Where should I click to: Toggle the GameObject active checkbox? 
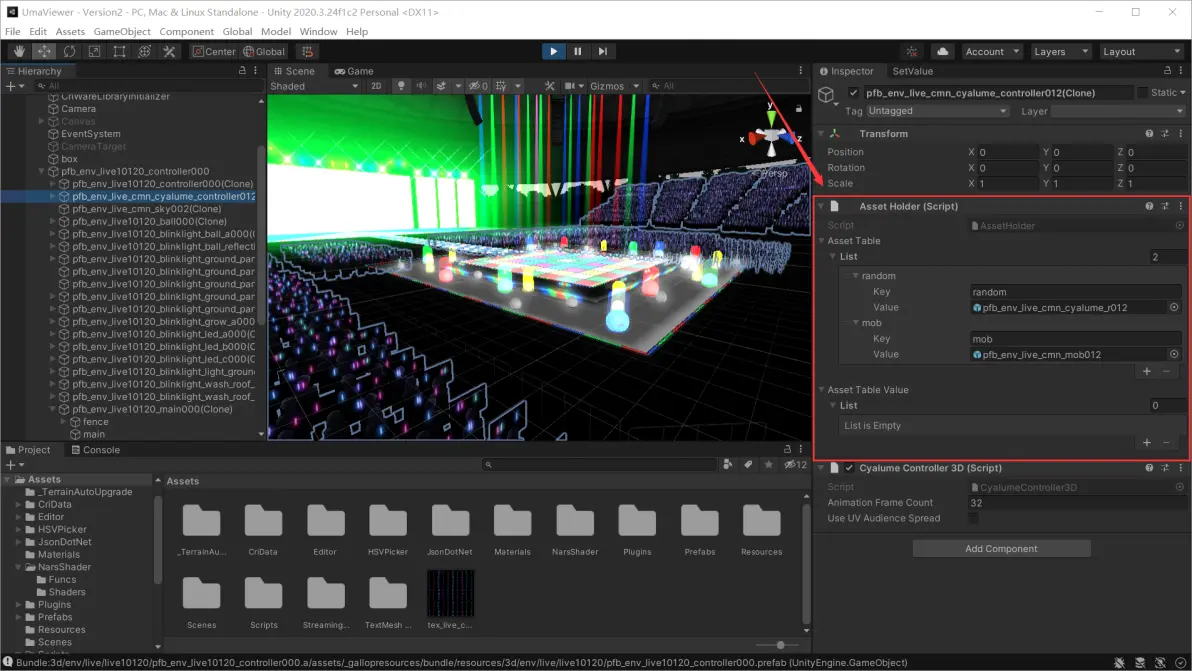(853, 93)
